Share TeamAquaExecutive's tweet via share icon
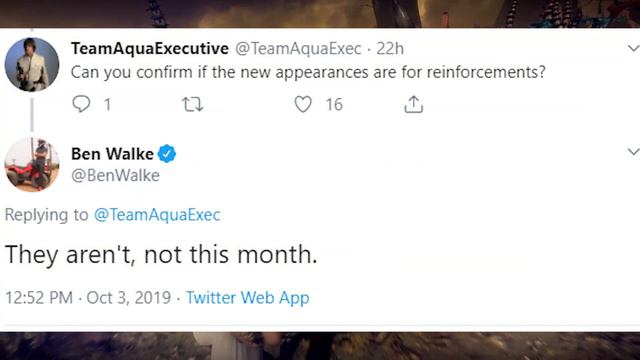 [x=413, y=104]
